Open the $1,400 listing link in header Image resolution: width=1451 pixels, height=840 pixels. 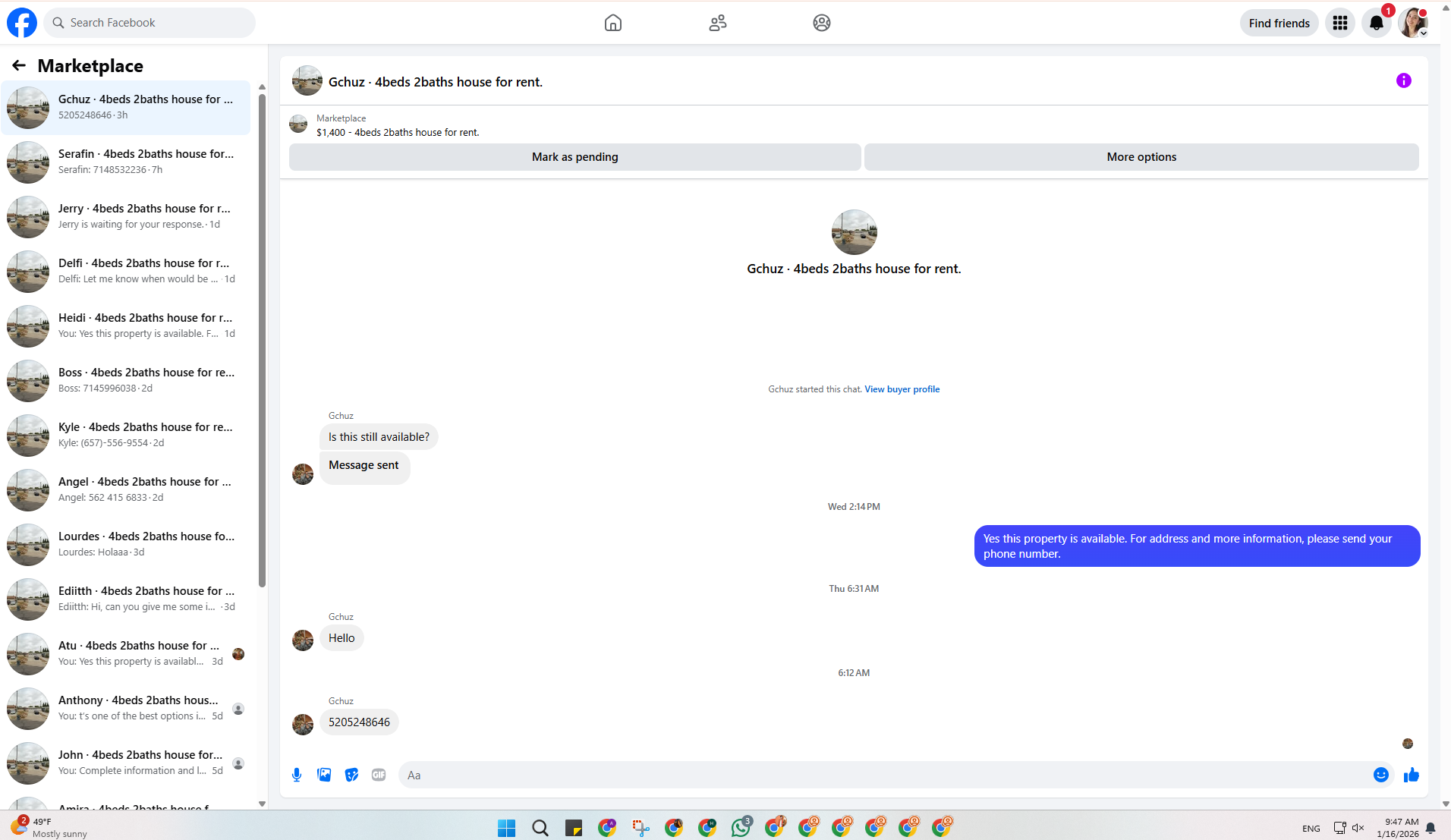pyautogui.click(x=398, y=132)
